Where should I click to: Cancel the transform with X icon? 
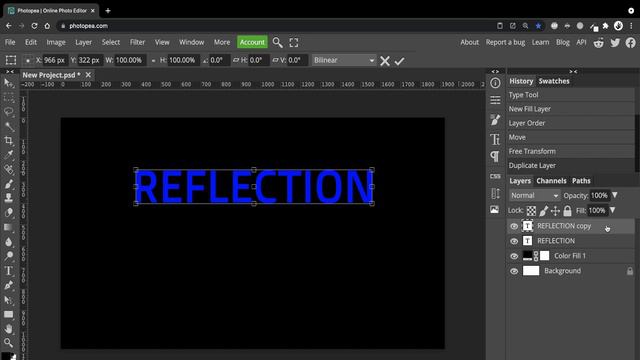(384, 61)
